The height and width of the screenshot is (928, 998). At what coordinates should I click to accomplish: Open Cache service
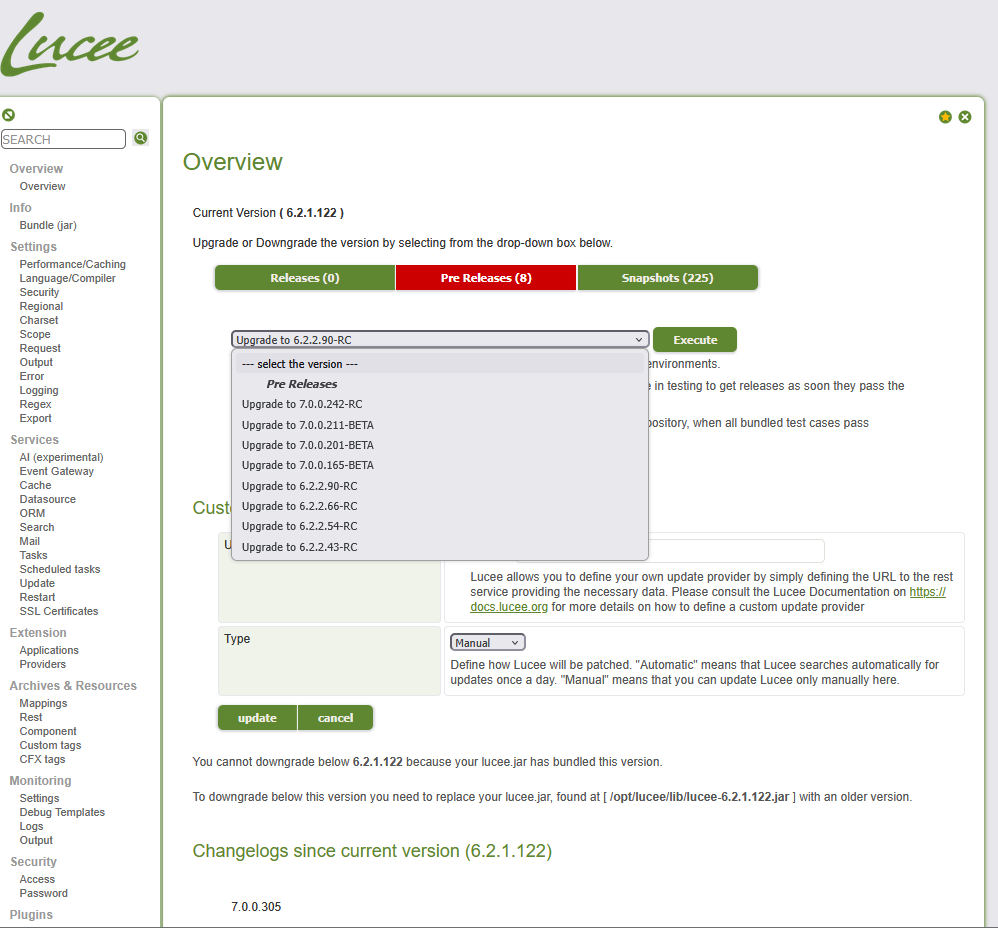tap(35, 485)
